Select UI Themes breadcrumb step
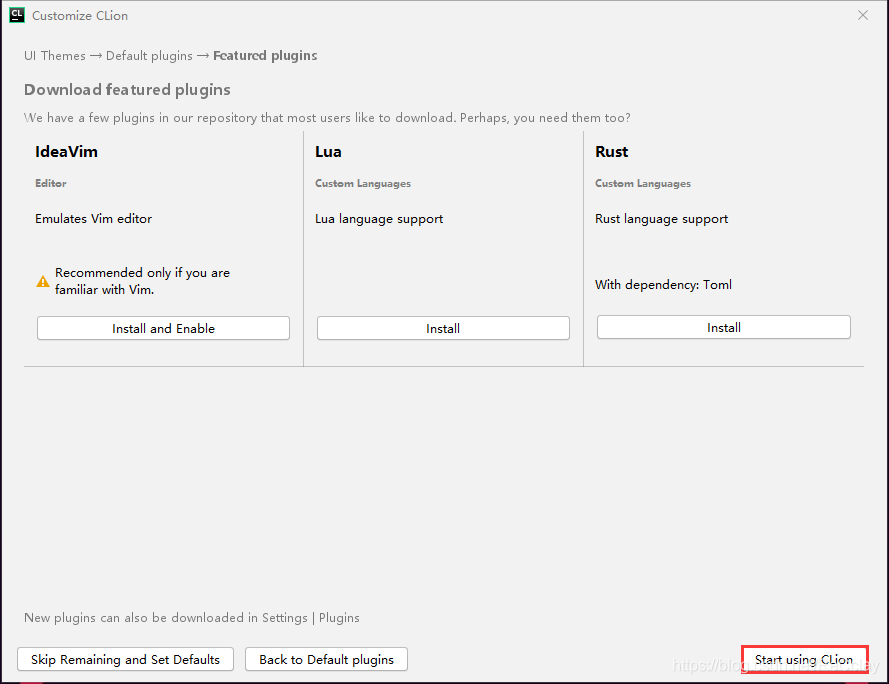The height and width of the screenshot is (684, 889). 55,56
